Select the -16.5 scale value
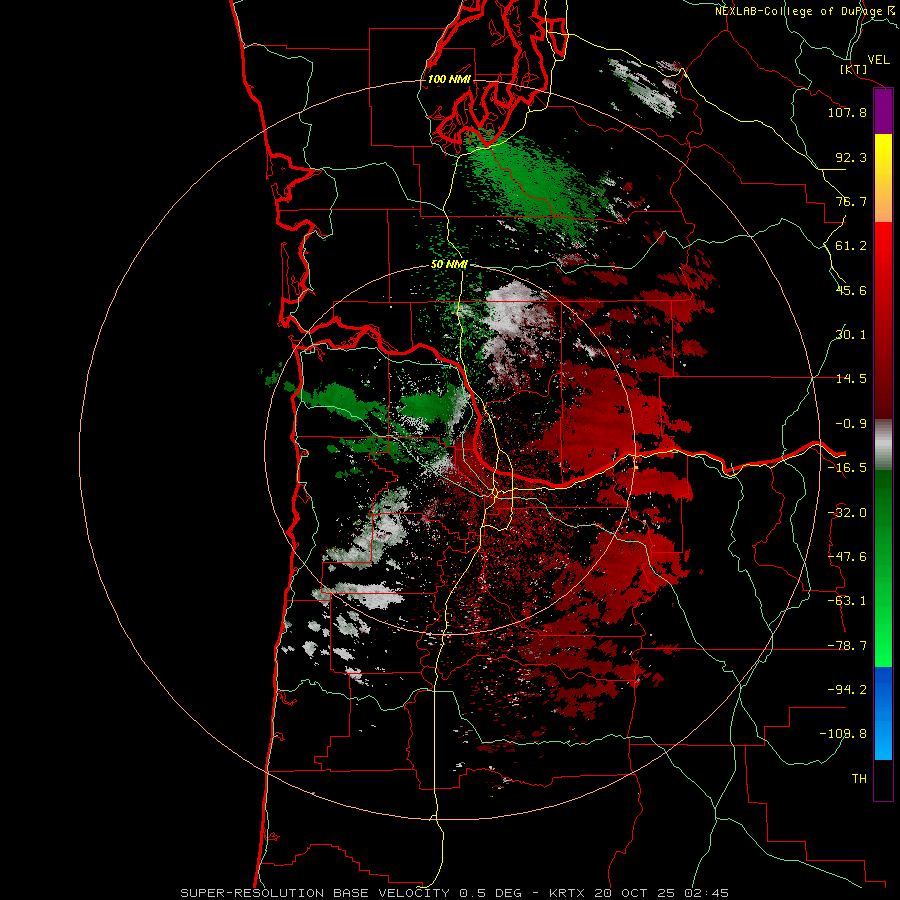Screen dimensions: 900x900 tap(847, 468)
